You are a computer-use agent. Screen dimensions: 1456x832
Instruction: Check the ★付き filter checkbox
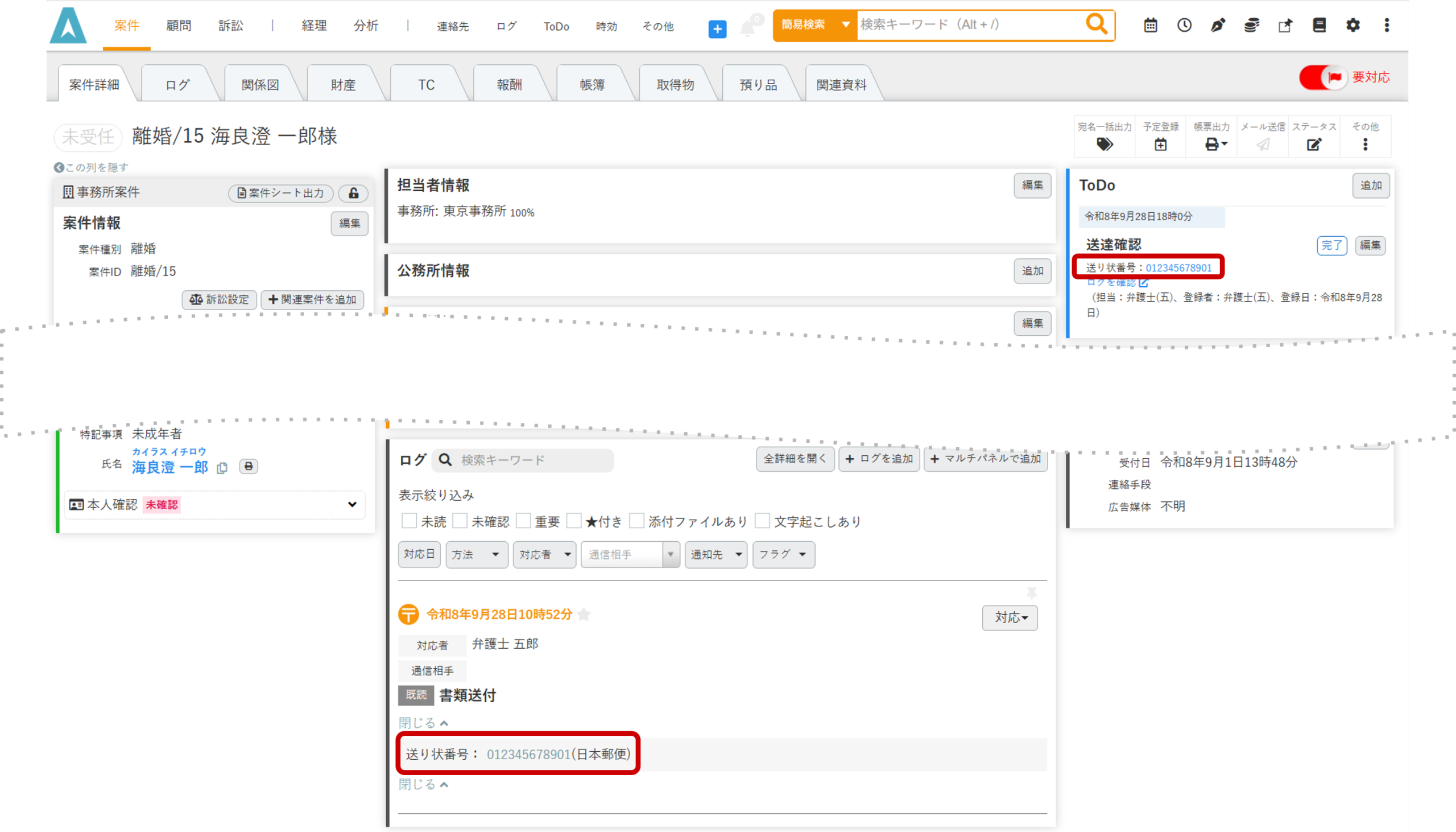[574, 521]
